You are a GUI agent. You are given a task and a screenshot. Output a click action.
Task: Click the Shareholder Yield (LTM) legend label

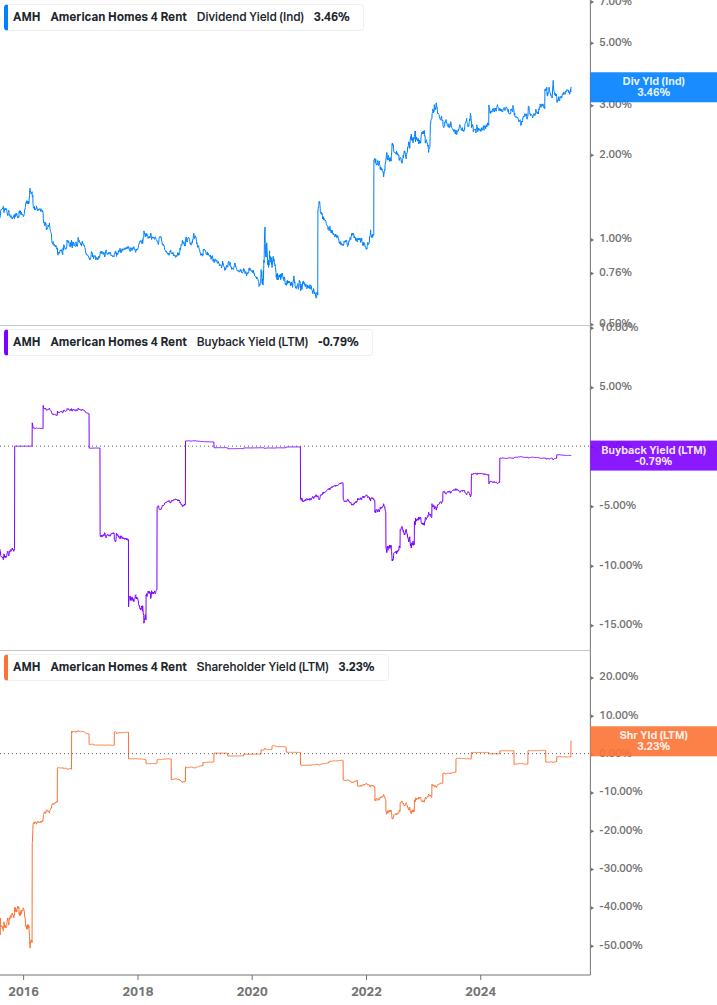[x=262, y=667]
